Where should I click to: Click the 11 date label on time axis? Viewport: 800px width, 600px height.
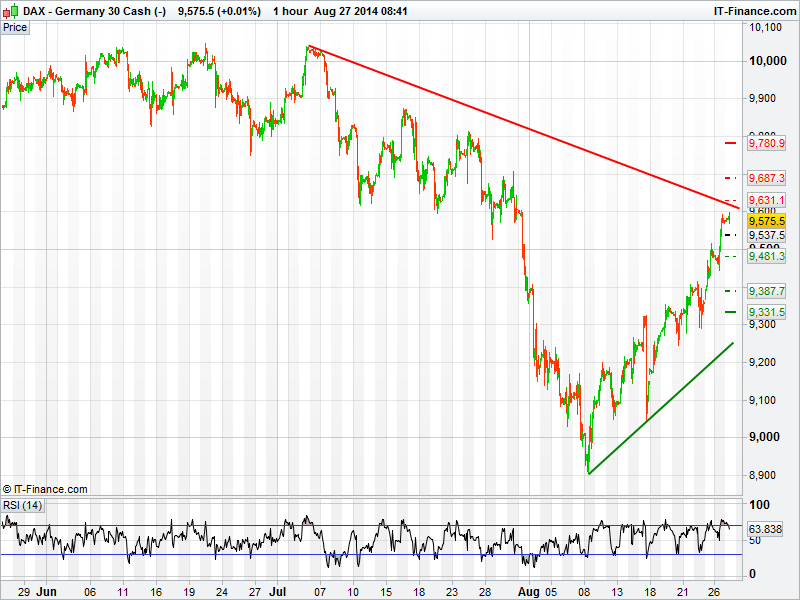122,592
